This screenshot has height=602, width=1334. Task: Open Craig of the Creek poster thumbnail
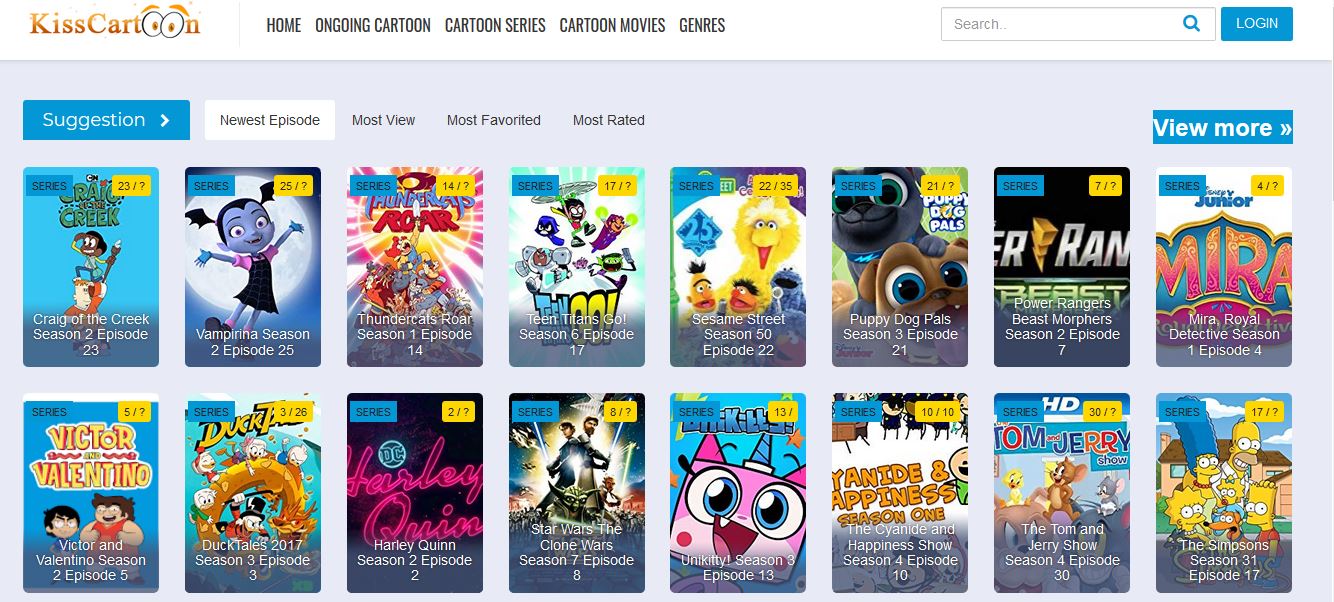(x=91, y=266)
